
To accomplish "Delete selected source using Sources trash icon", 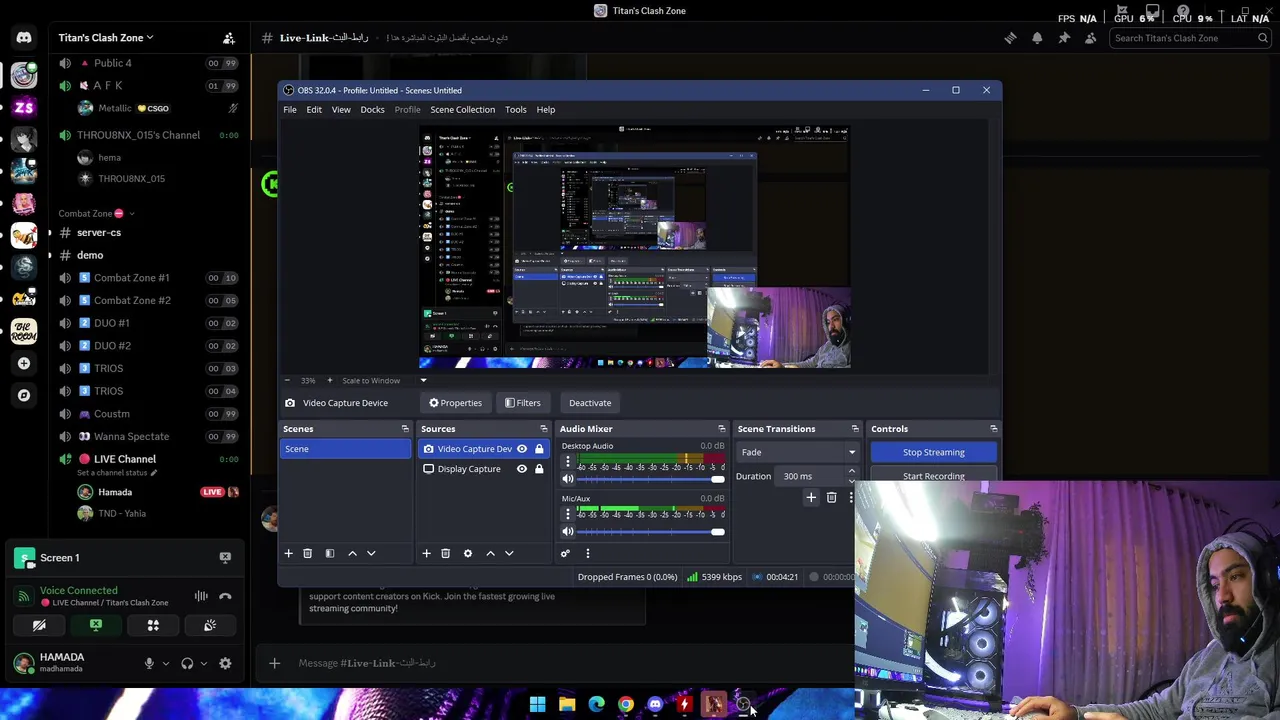I will click(x=445, y=553).
